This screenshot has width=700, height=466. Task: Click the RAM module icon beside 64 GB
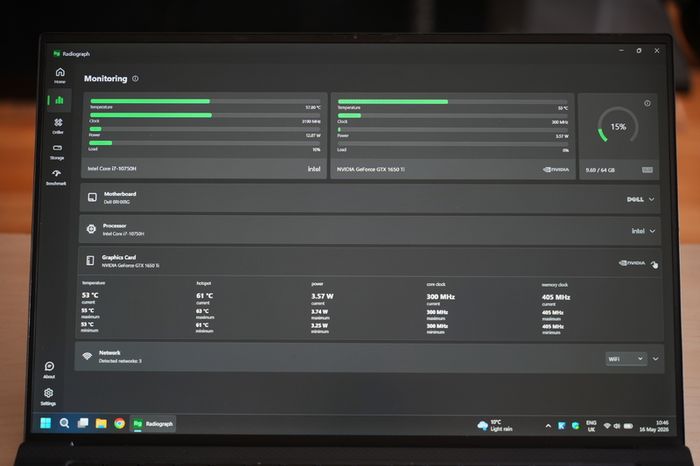[647, 170]
